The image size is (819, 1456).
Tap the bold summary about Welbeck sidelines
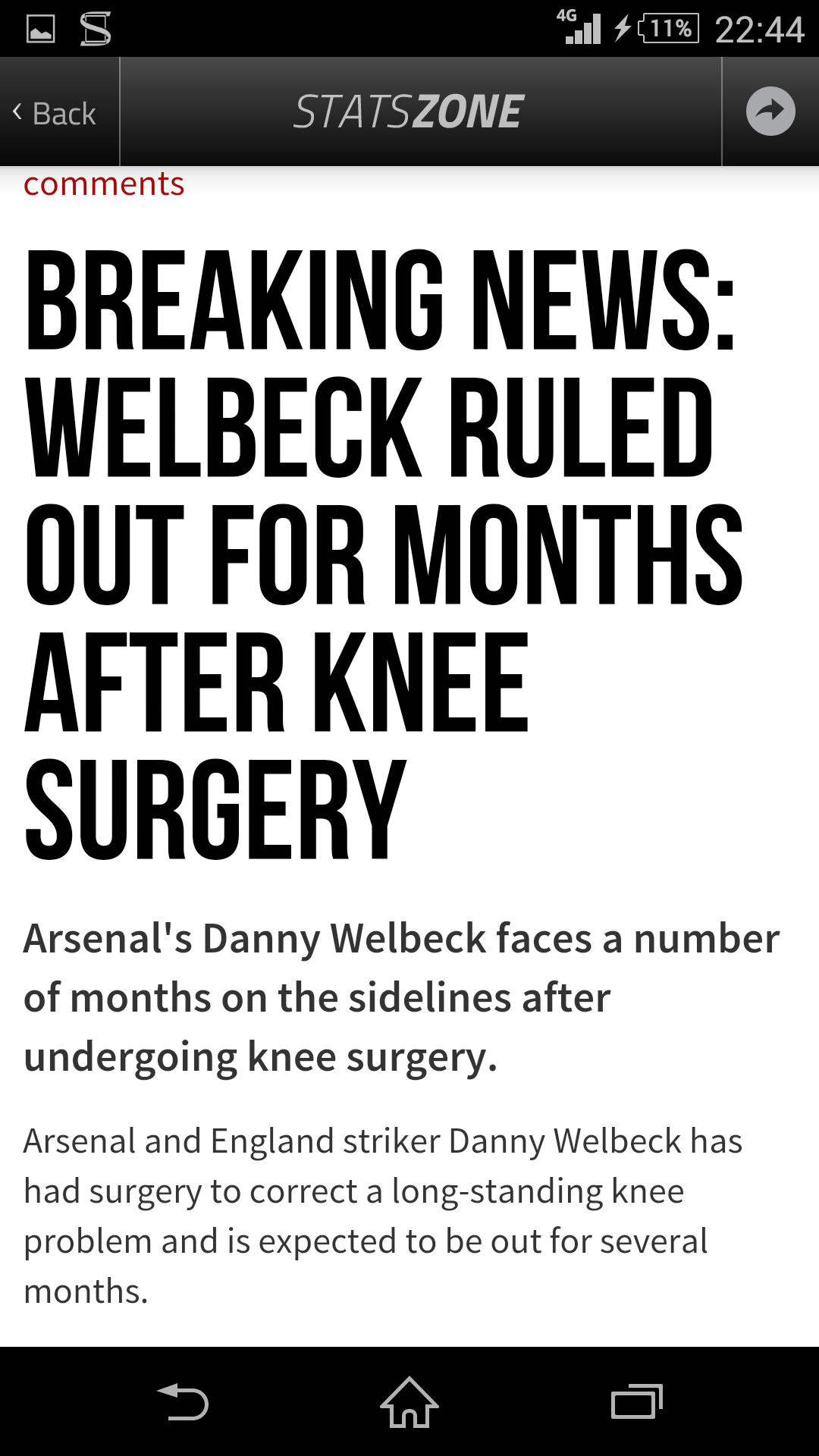coord(402,998)
